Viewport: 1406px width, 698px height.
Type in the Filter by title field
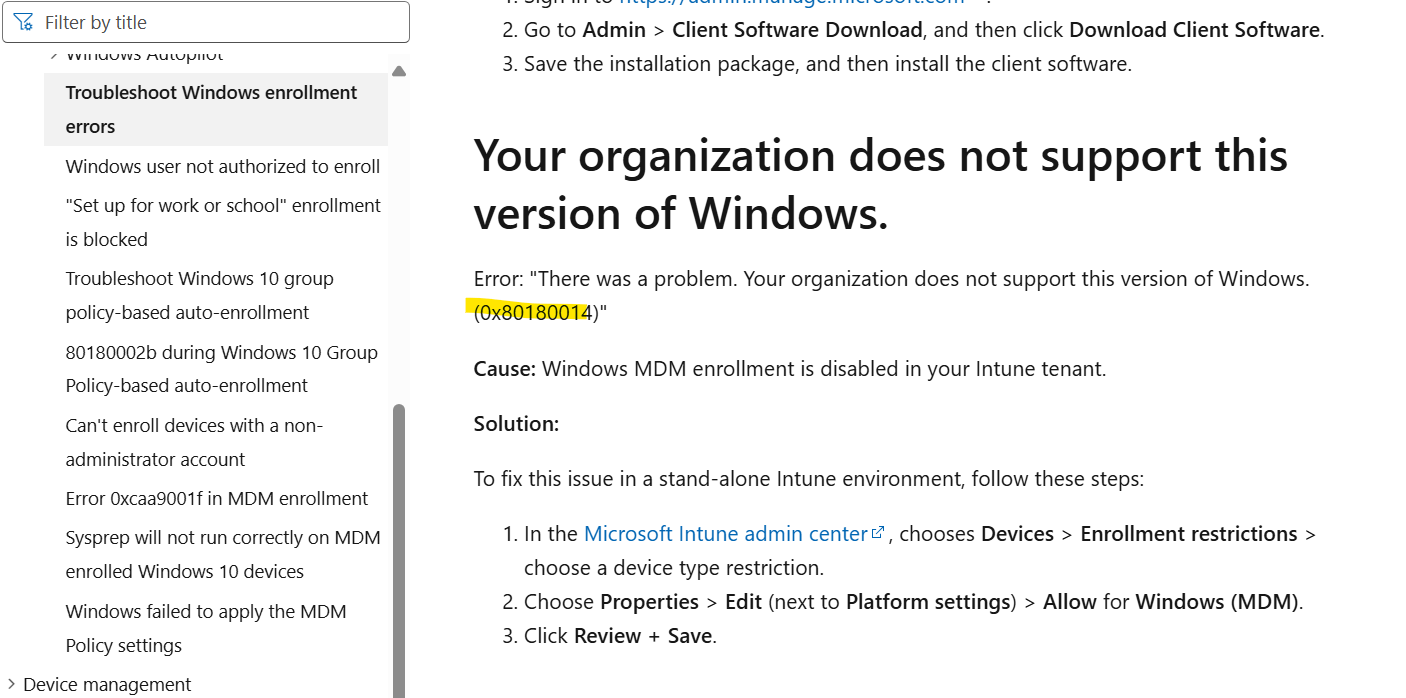[x=220, y=22]
